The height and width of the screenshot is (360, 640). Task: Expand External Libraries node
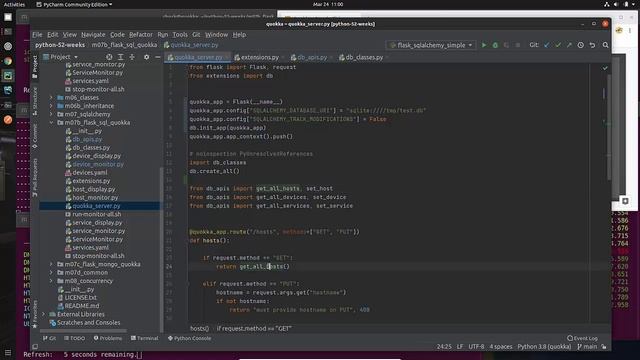[x=44, y=314]
